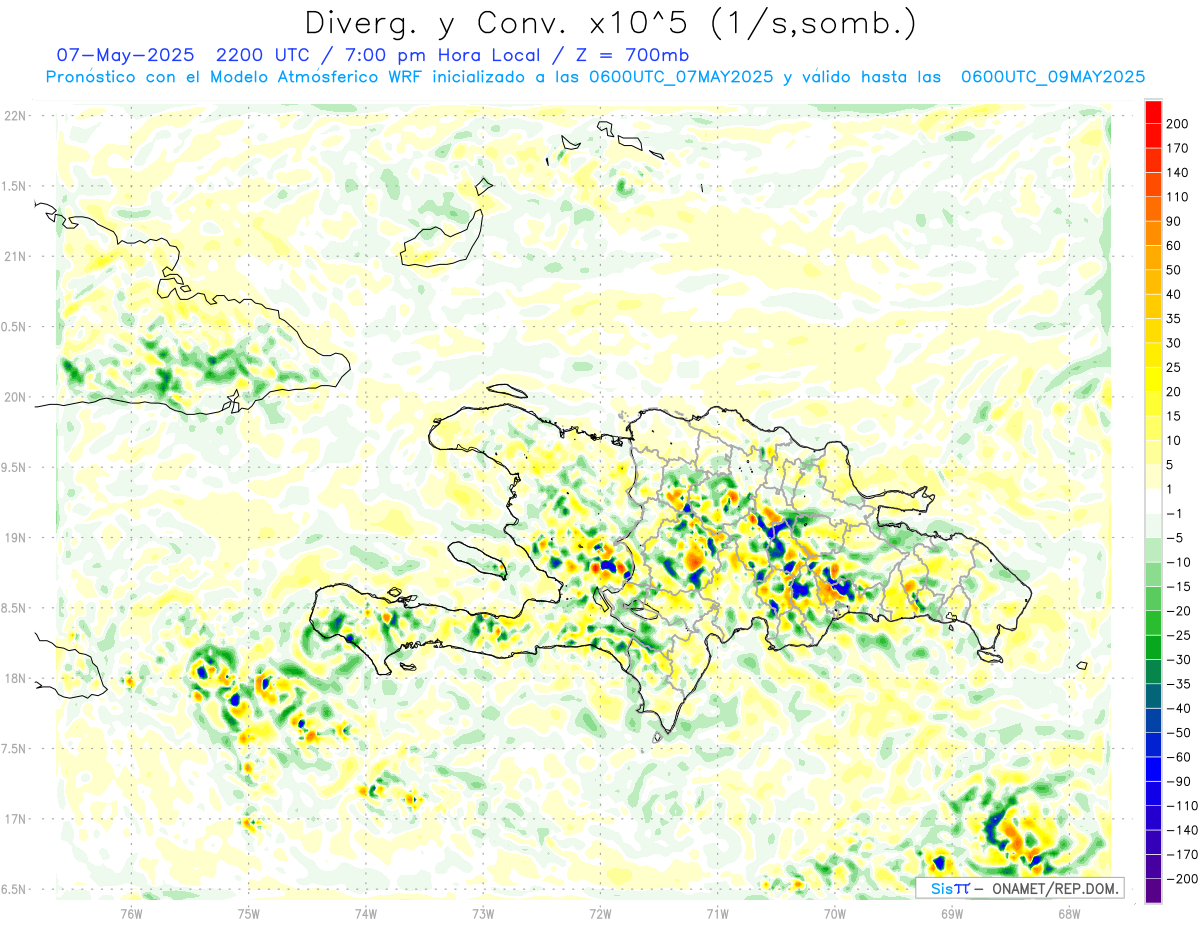Click the "-90" color scale value

point(1181,782)
